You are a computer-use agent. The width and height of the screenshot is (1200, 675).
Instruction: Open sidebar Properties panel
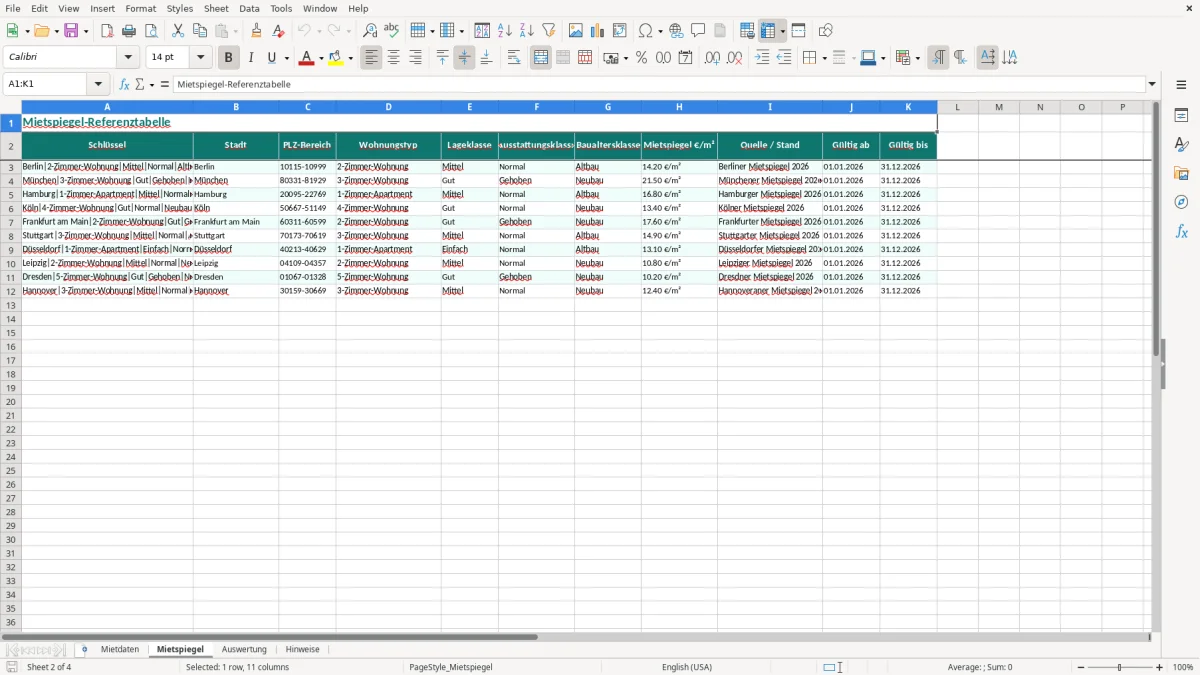(1181, 116)
